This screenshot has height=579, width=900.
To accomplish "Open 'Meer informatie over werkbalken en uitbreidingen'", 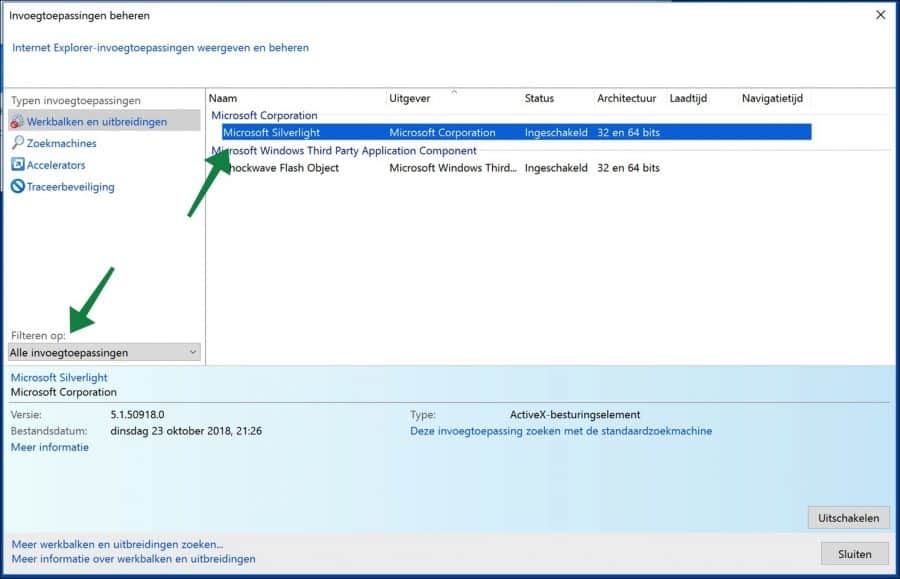I will pos(134,558).
